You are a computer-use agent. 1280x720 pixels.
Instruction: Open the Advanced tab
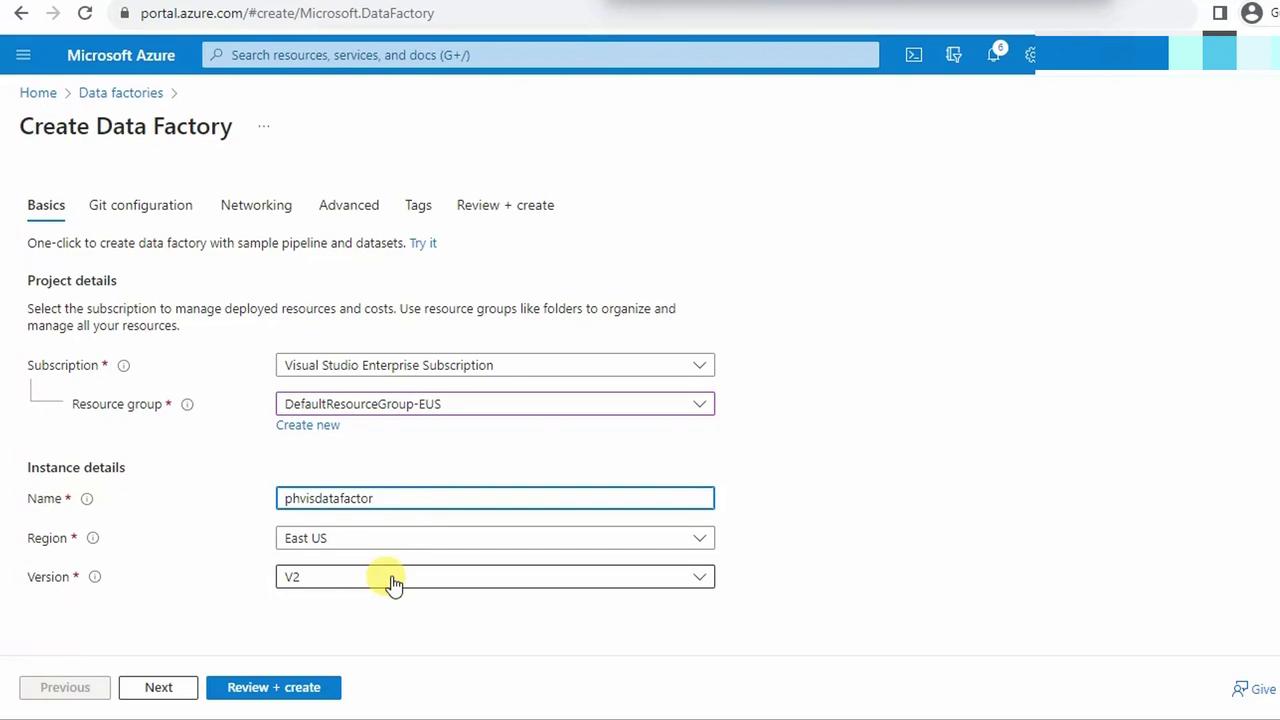pyautogui.click(x=349, y=205)
